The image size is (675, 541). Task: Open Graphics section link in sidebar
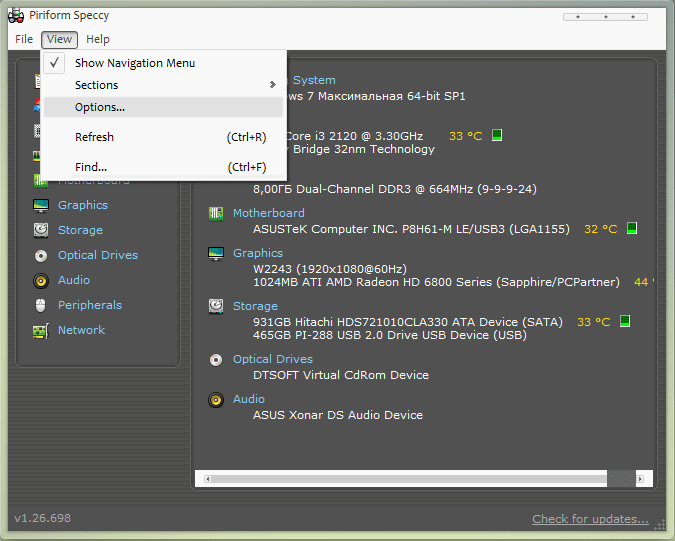83,205
